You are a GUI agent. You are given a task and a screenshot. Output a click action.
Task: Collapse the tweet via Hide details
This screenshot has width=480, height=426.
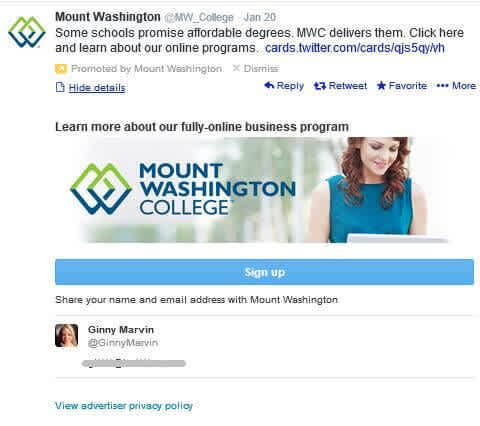[x=97, y=88]
